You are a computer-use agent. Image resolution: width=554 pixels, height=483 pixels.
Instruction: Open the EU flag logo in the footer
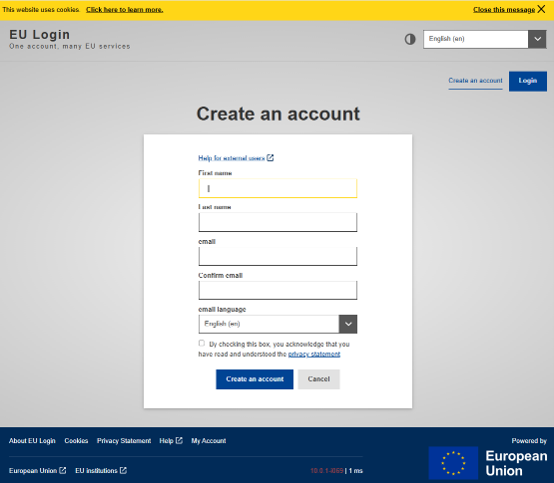coord(453,463)
